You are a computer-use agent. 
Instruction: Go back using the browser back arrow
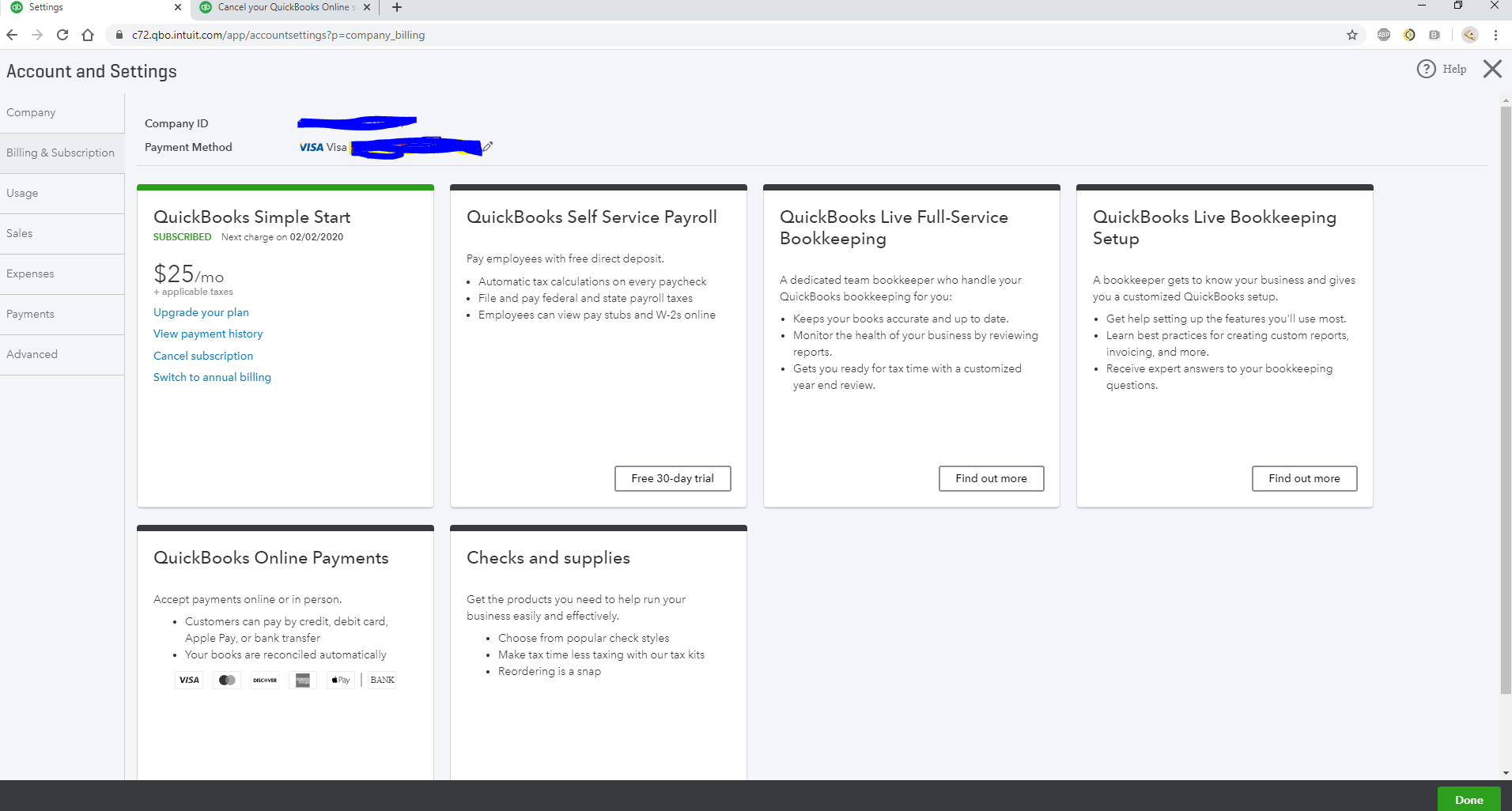point(12,35)
